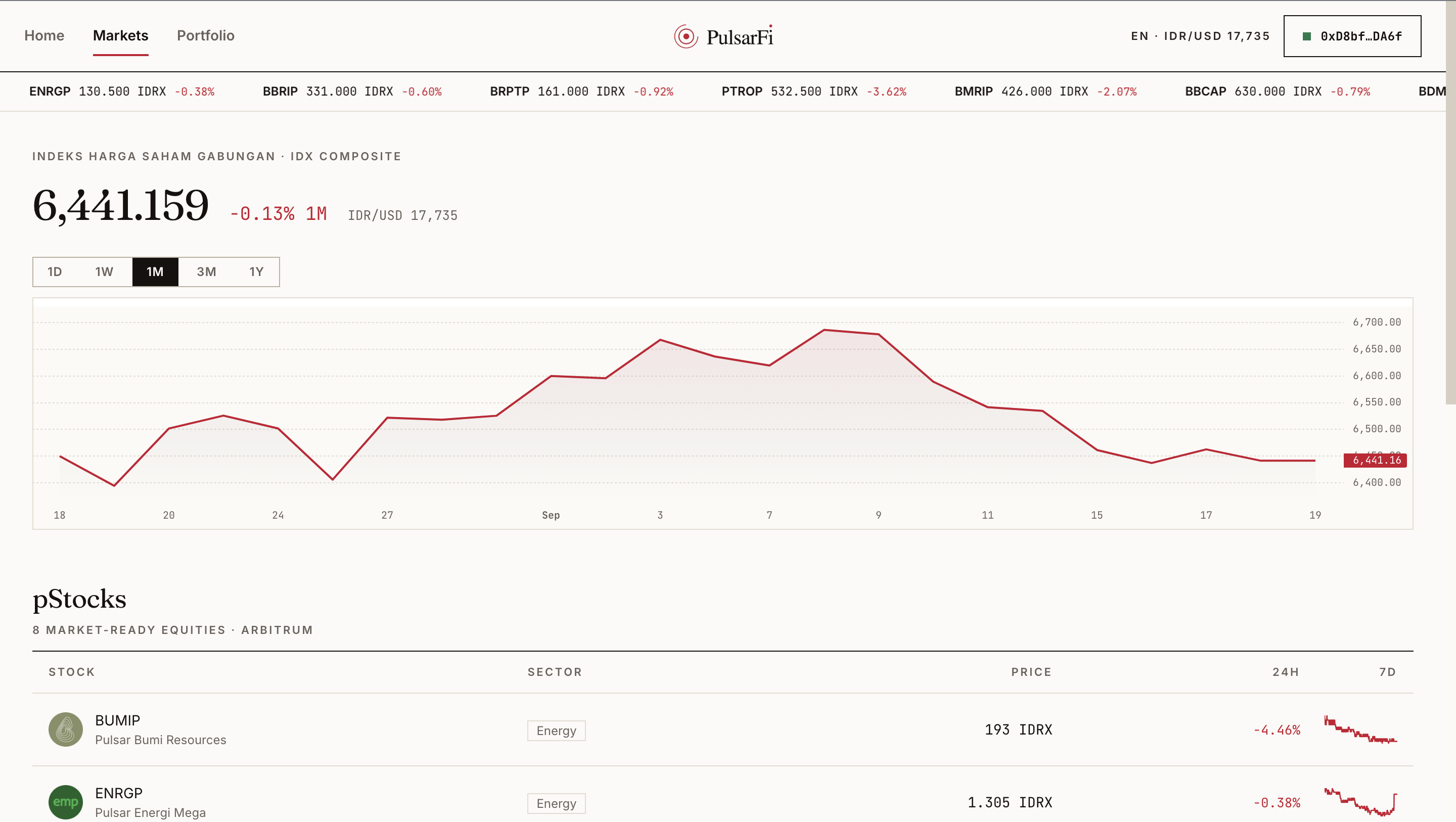
Task: Click the ENRGP emp logo icon
Action: pyautogui.click(x=66, y=802)
